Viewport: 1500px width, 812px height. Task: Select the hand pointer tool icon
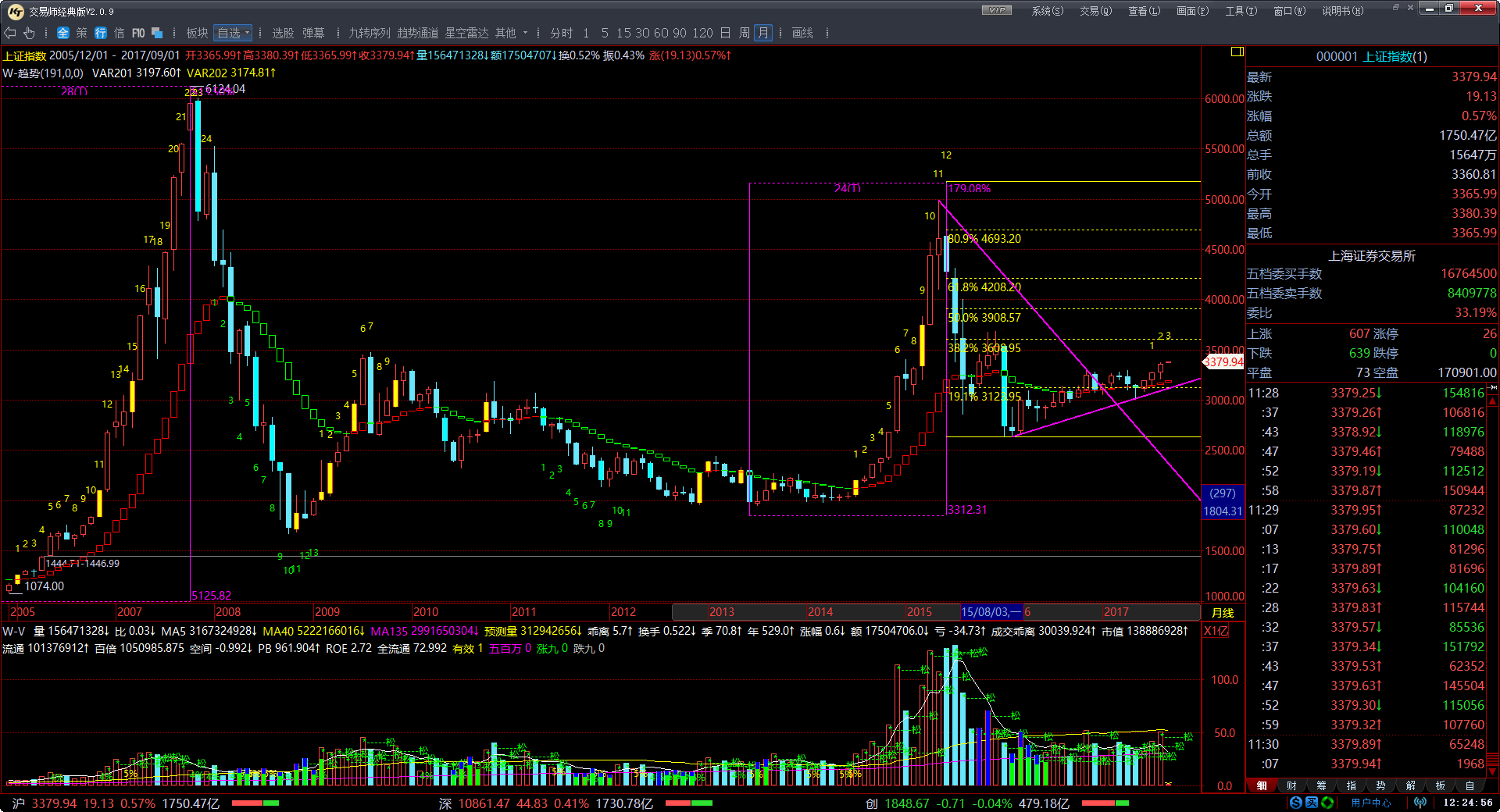(30, 33)
